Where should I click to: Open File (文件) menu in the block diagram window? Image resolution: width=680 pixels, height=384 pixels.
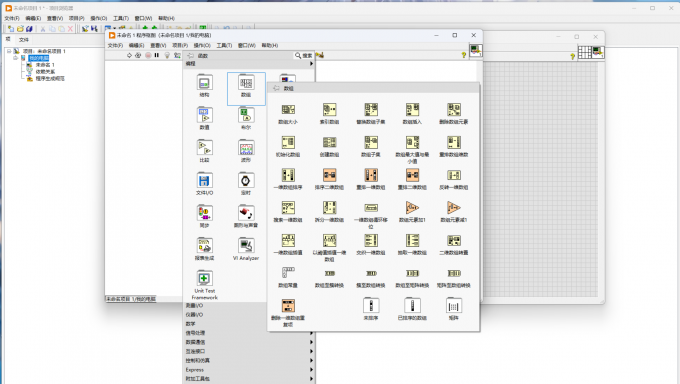(115, 45)
